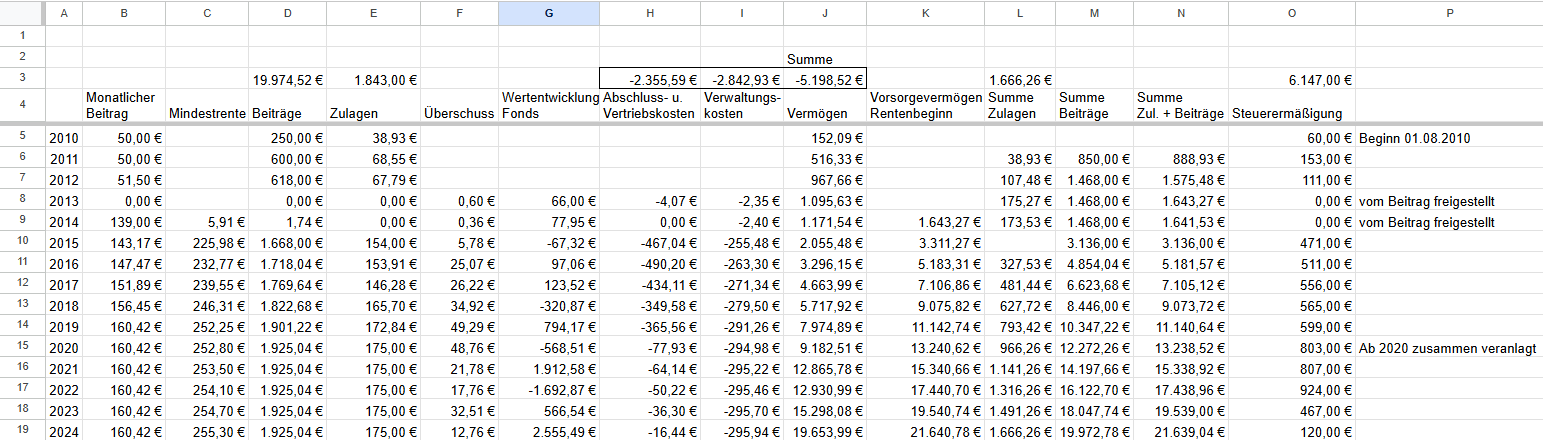The height and width of the screenshot is (440, 1543).
Task: Click the Summe label in column J
Action: (810, 59)
